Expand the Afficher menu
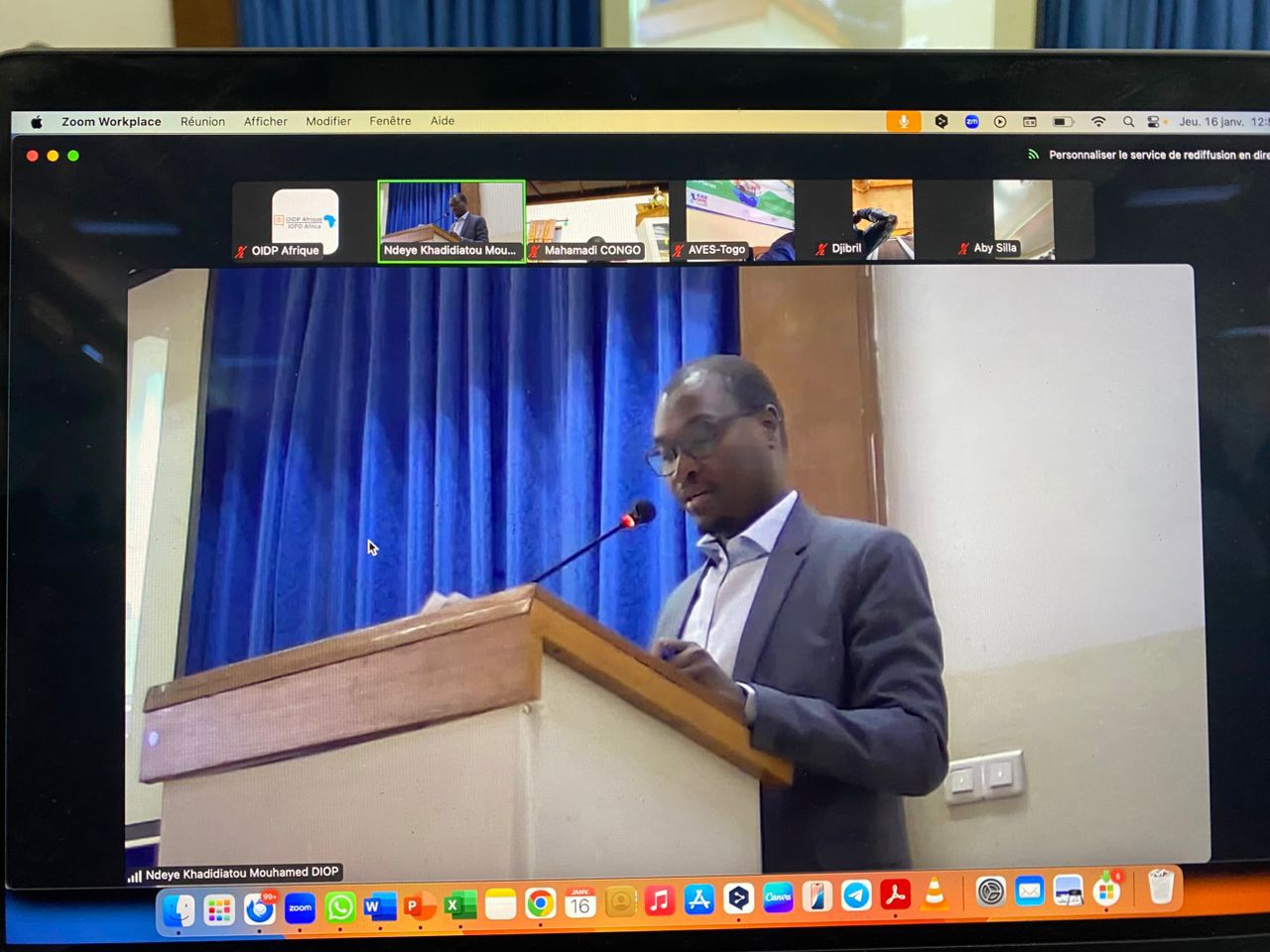Image resolution: width=1270 pixels, height=952 pixels. coord(265,122)
